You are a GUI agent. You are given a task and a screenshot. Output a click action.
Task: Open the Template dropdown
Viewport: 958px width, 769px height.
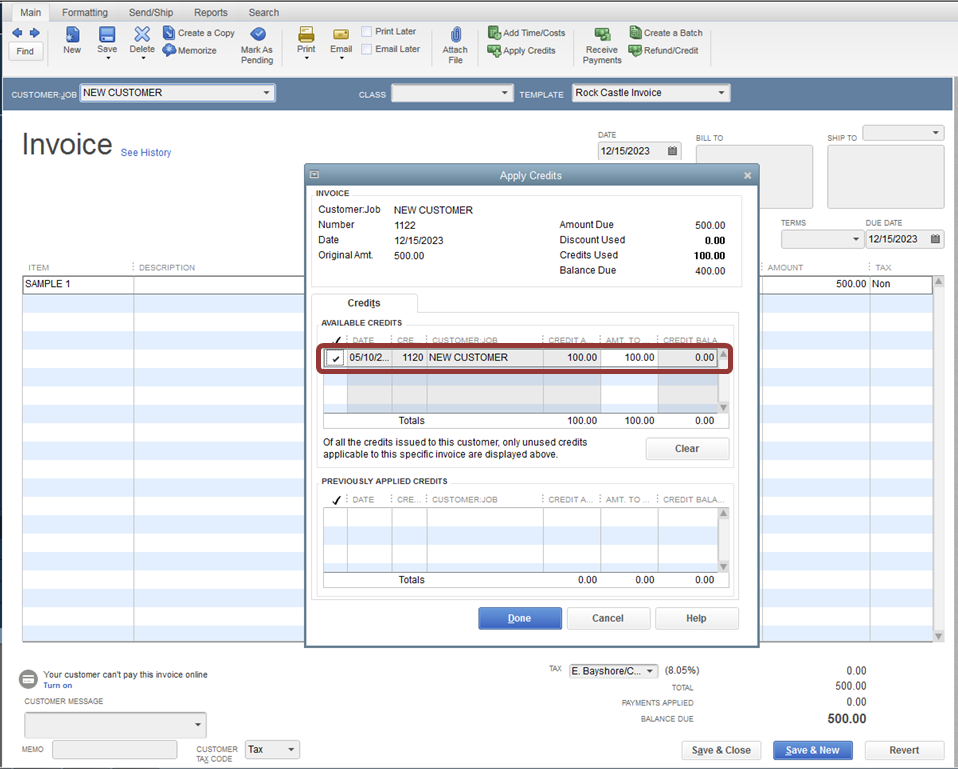point(722,93)
